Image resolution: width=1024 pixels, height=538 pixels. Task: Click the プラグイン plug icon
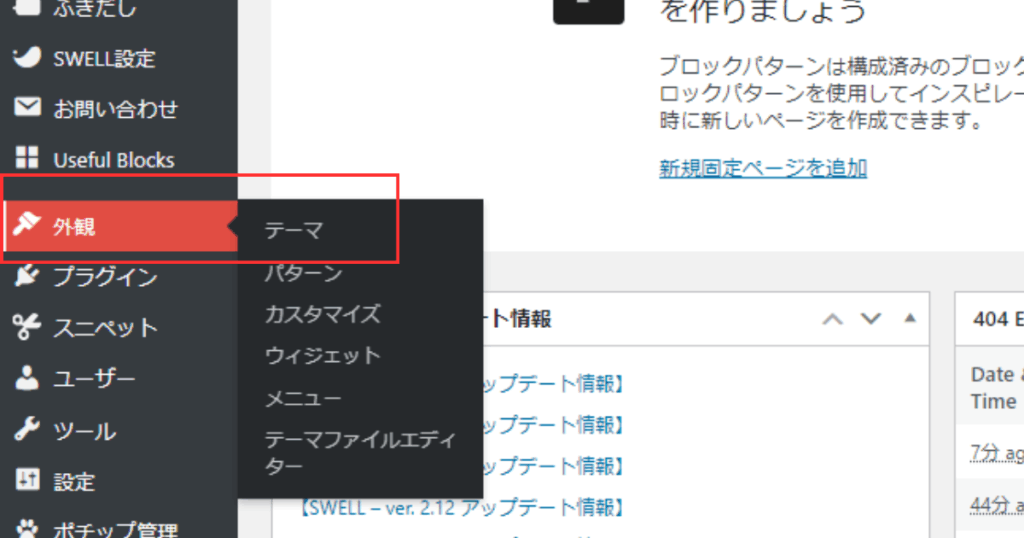(x=27, y=275)
